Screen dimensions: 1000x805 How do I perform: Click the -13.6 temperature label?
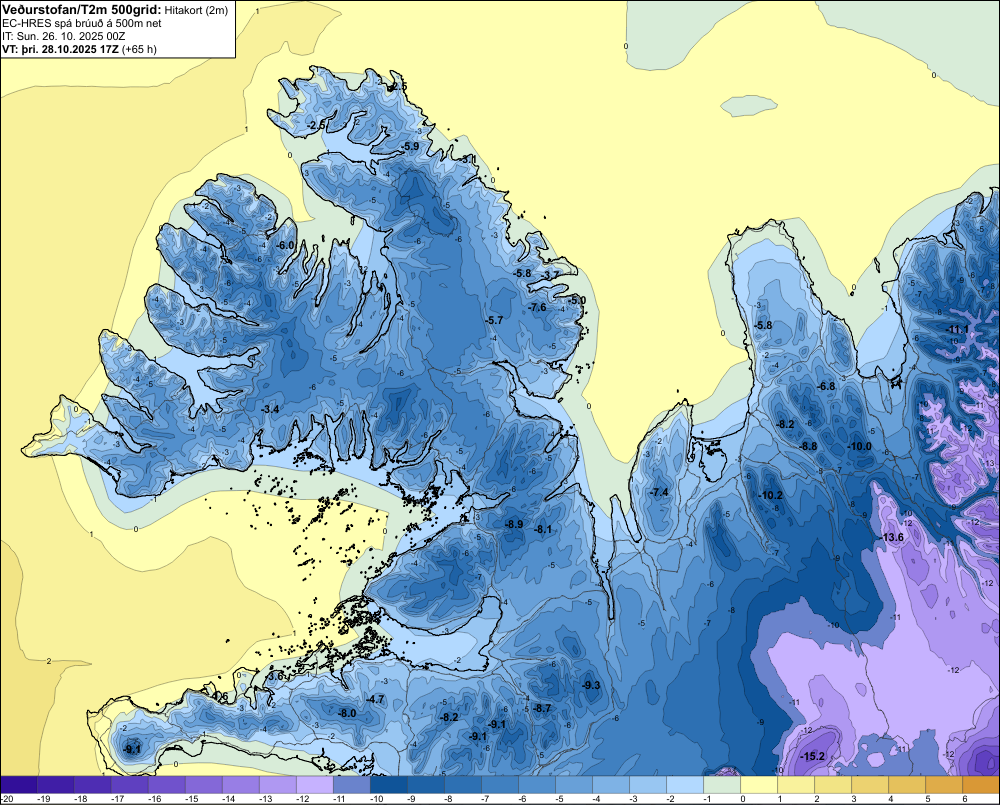(892, 538)
